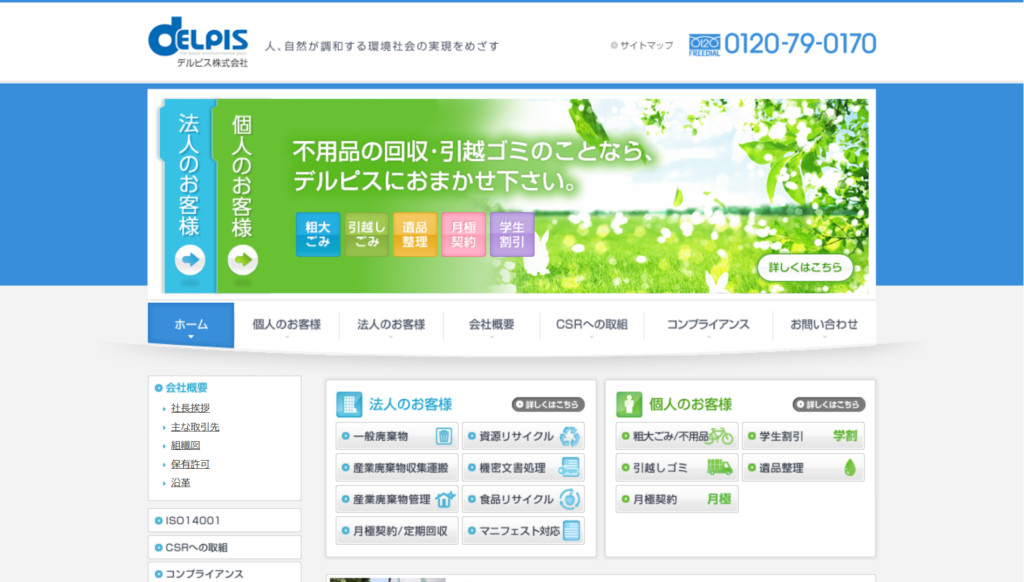Click the orange 遺品整理 banner tile

(414, 235)
